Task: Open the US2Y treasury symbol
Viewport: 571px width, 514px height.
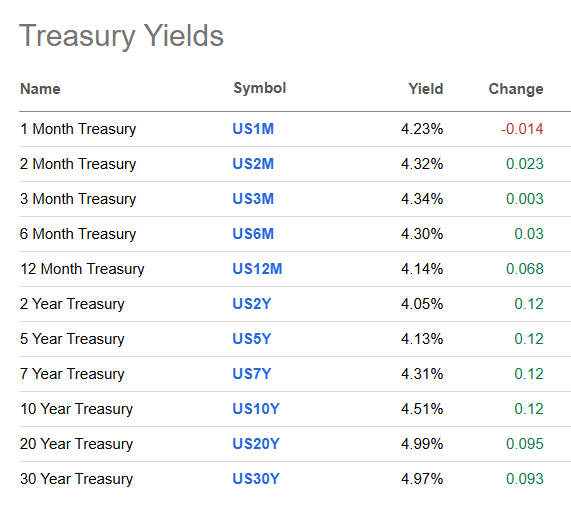Action: (x=252, y=304)
